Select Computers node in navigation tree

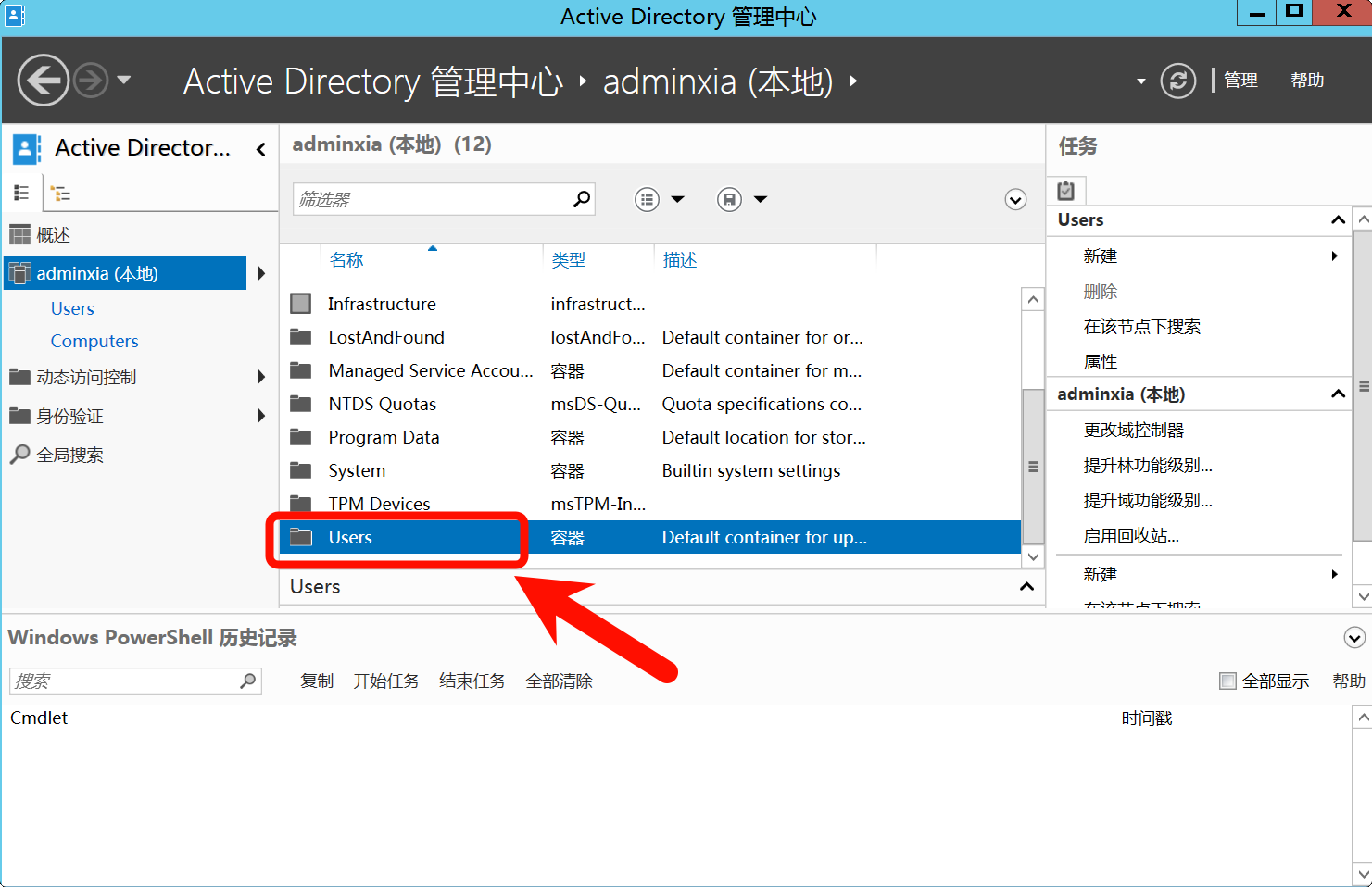pyautogui.click(x=94, y=342)
